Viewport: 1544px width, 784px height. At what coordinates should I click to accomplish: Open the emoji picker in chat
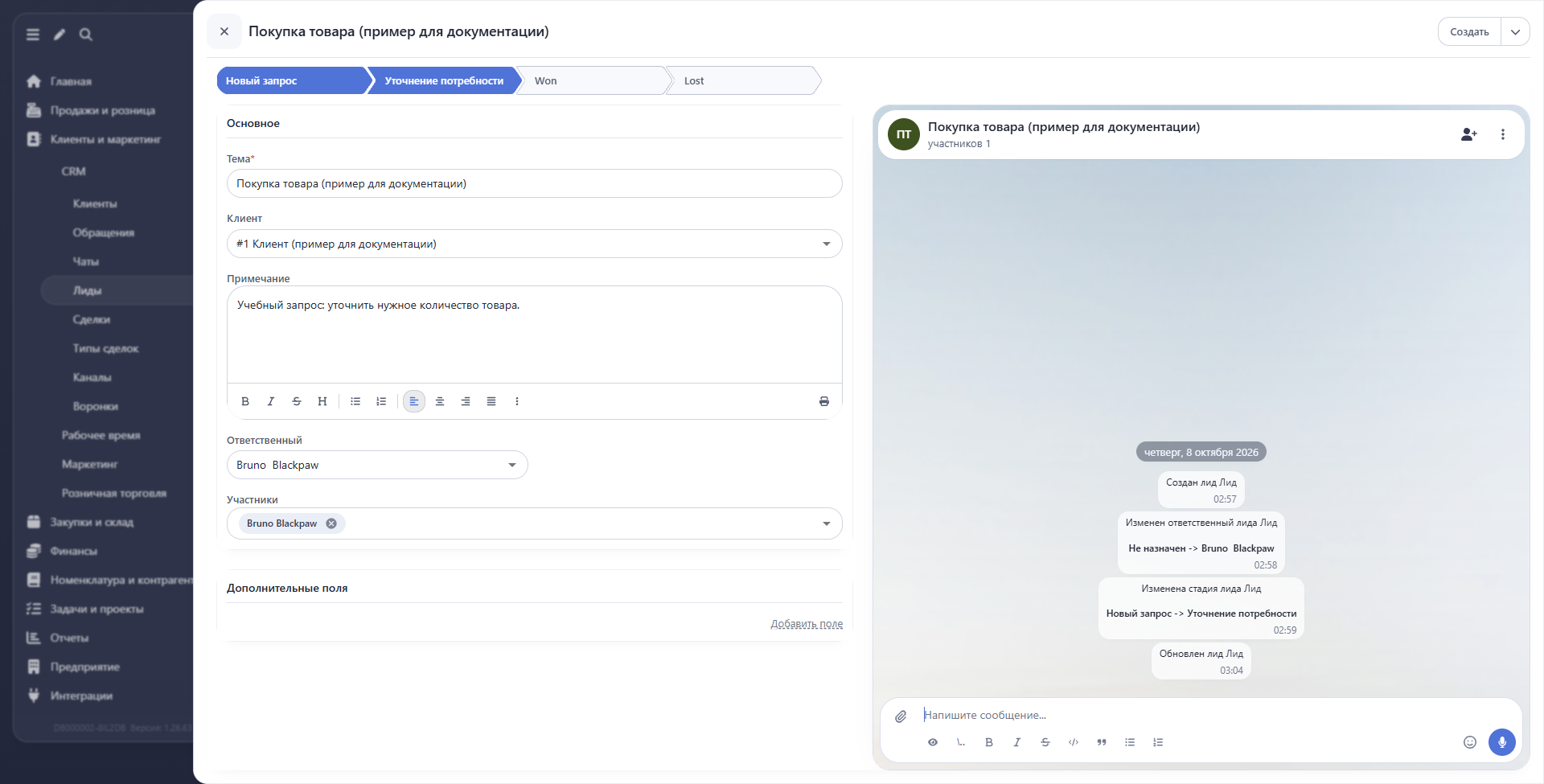(1470, 742)
